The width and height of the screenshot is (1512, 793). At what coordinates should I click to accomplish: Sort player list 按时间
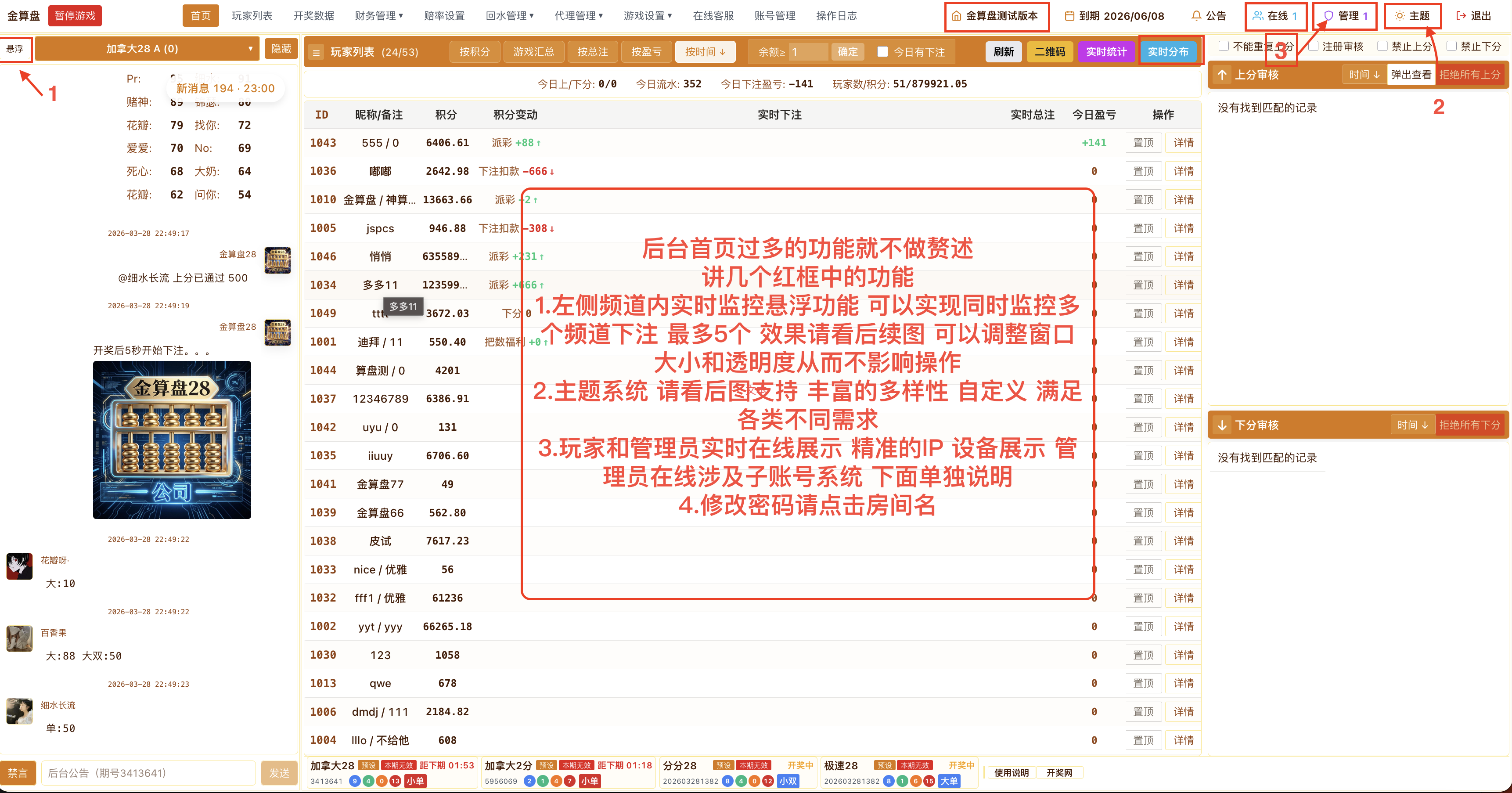(x=705, y=52)
